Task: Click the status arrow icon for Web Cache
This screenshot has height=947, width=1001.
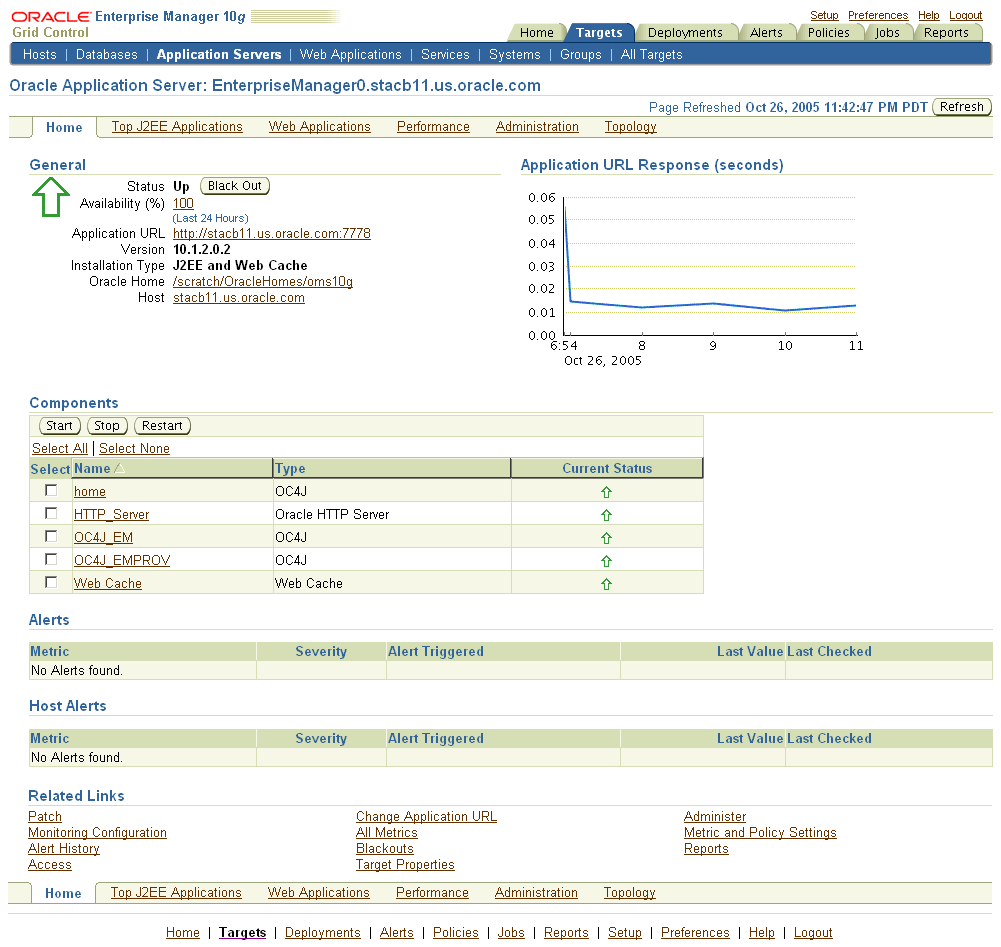Action: 606,583
